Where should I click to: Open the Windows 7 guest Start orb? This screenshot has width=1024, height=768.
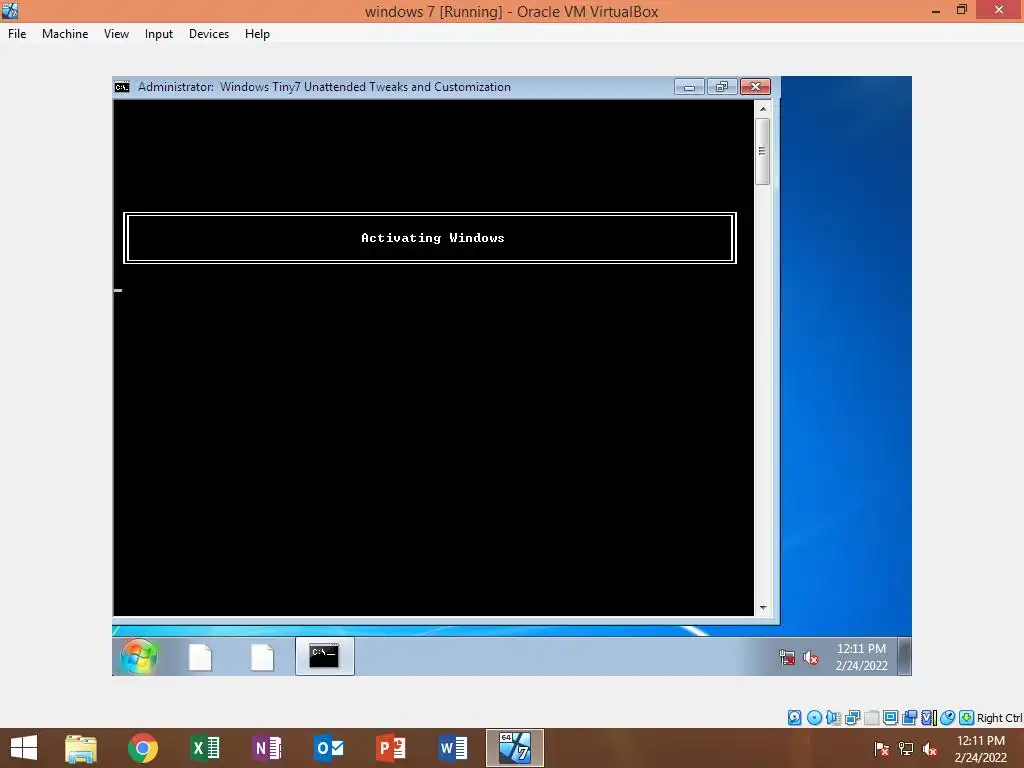pyautogui.click(x=139, y=656)
